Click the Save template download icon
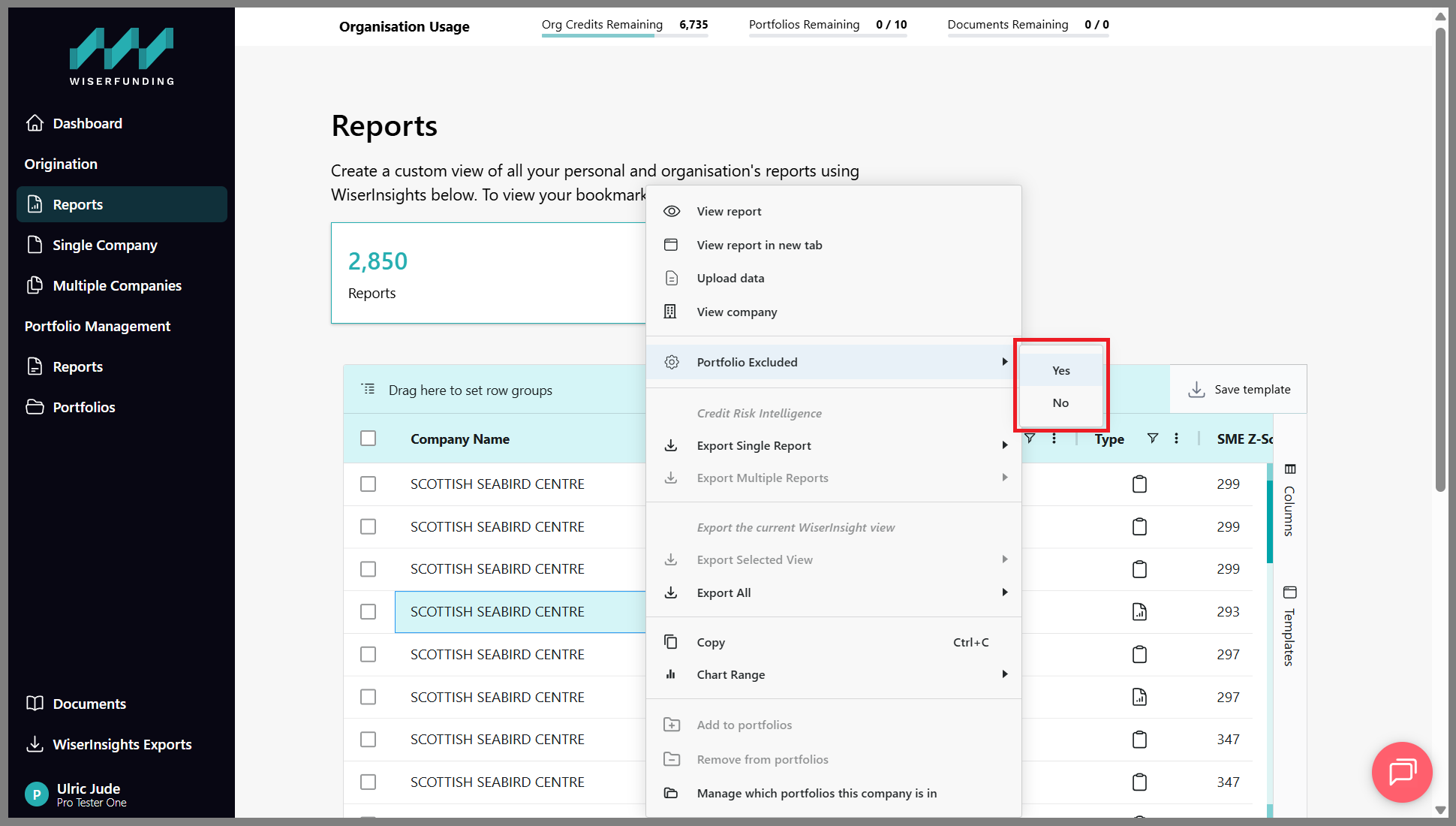The width and height of the screenshot is (1456, 826). point(1196,390)
